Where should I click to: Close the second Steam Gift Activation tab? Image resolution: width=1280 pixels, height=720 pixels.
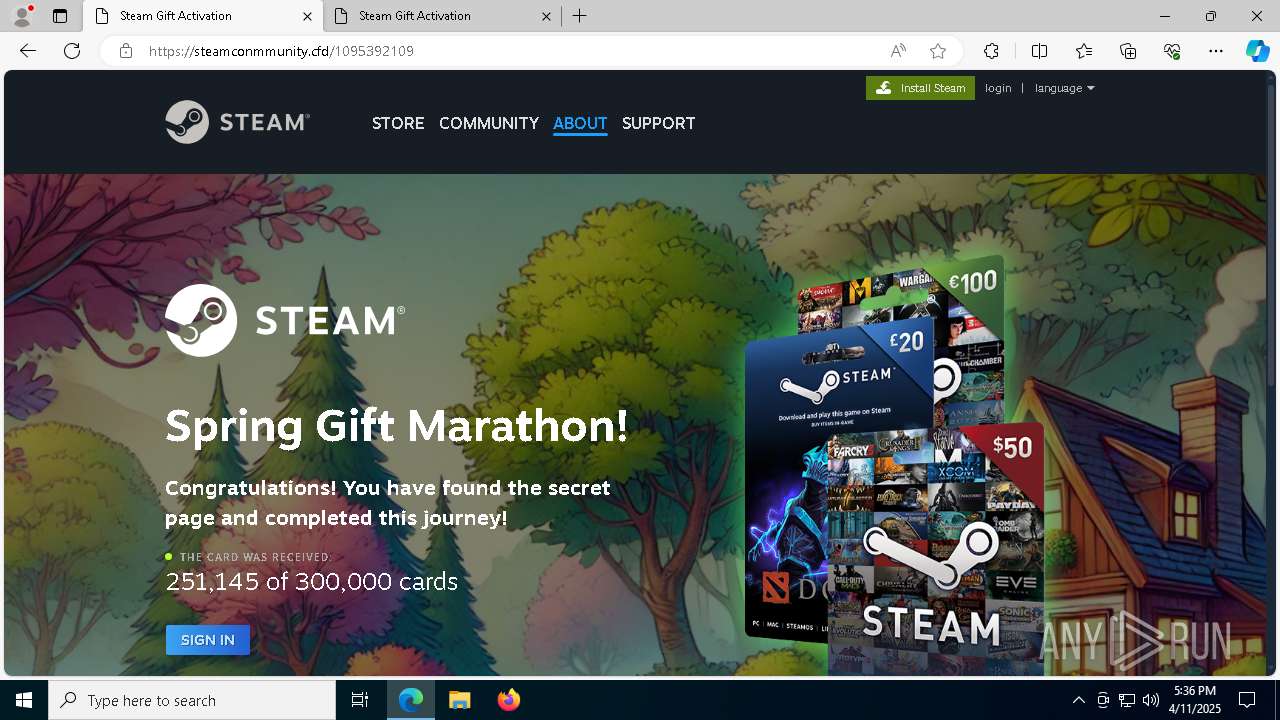pos(546,16)
